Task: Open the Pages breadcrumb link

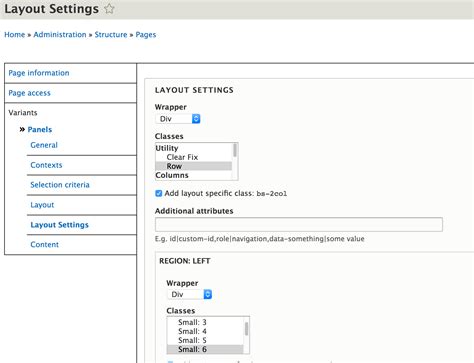Action: click(x=146, y=35)
